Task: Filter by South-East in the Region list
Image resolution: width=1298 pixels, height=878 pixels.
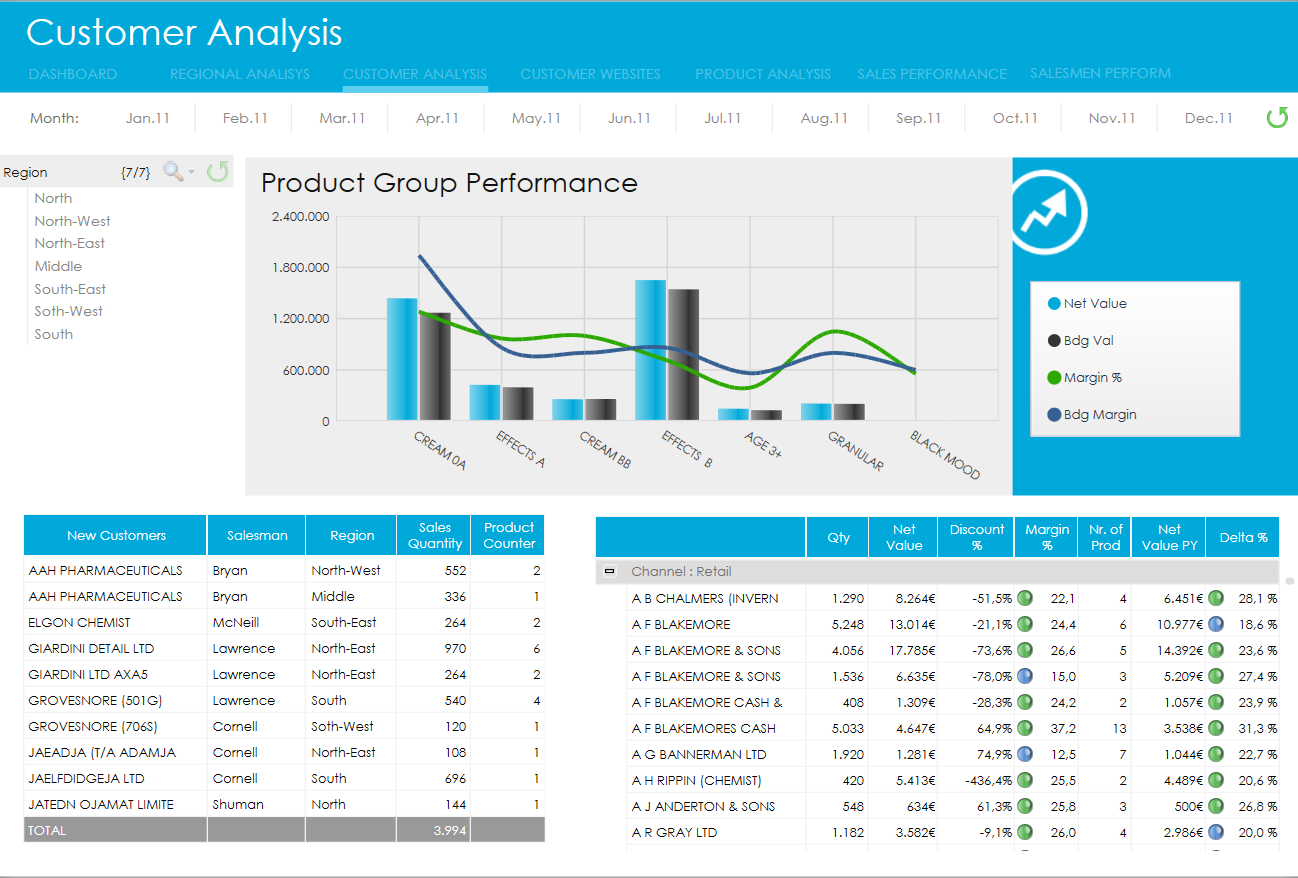Action: click(70, 289)
